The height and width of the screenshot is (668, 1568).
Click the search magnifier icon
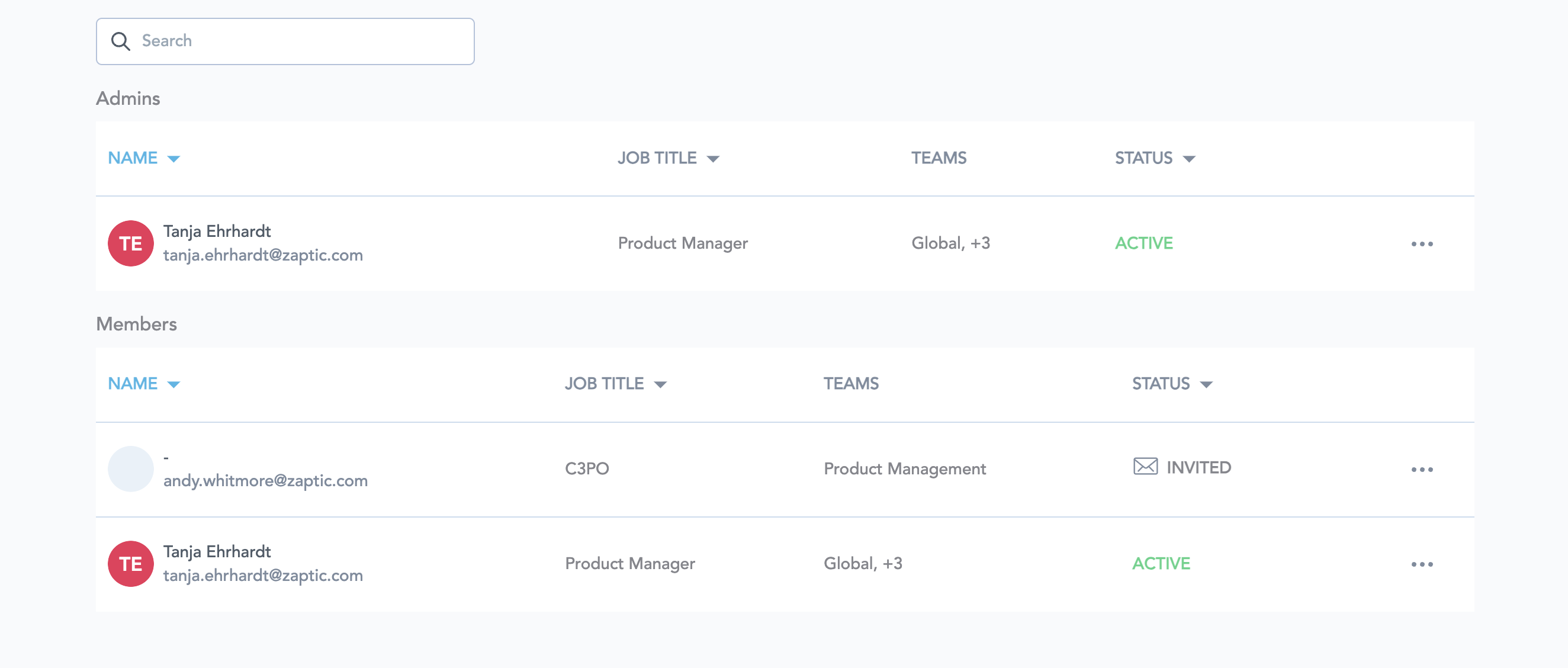coord(120,41)
